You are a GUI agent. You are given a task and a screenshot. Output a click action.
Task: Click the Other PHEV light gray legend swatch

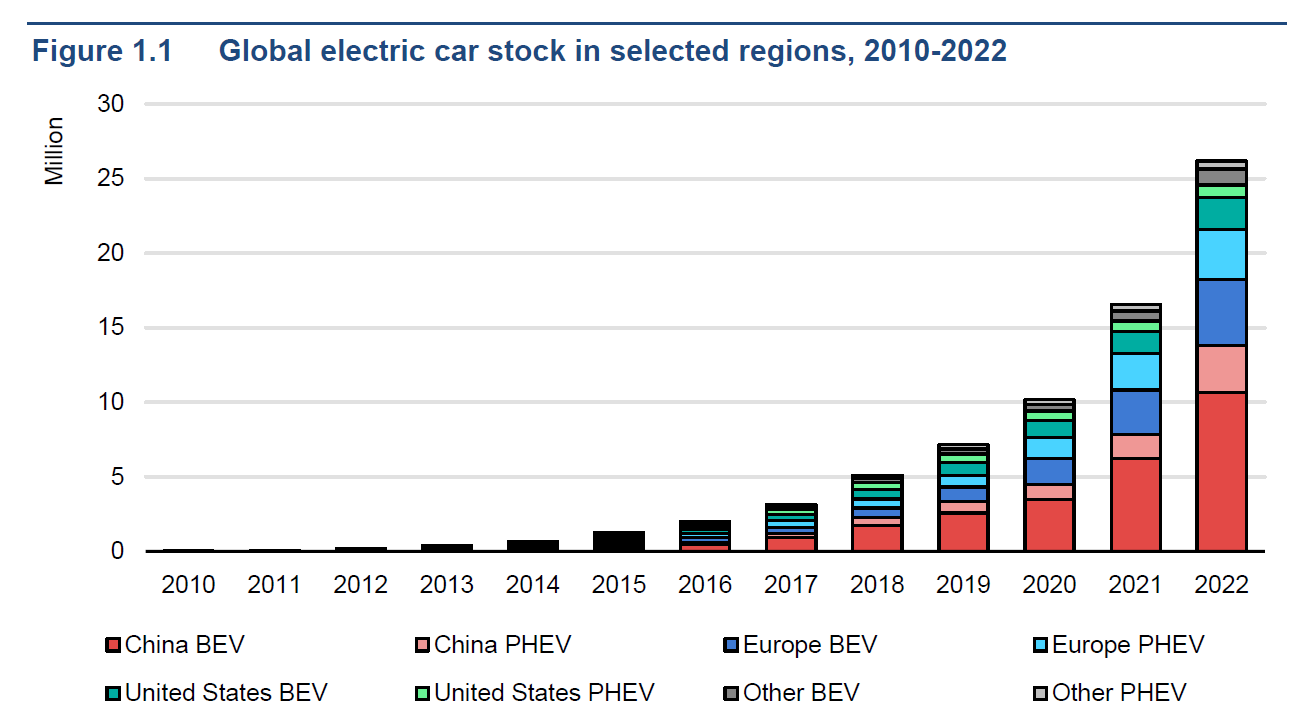(x=1040, y=693)
